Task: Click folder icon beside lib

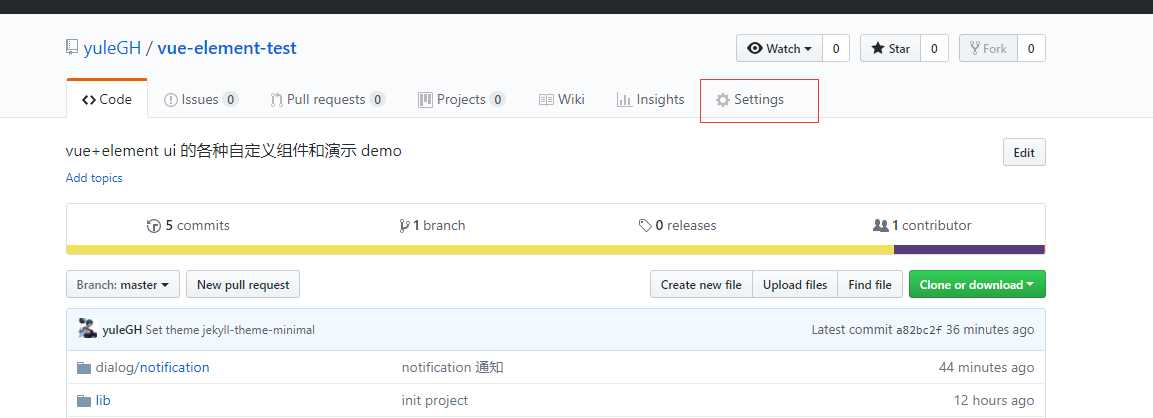Action: tap(84, 400)
